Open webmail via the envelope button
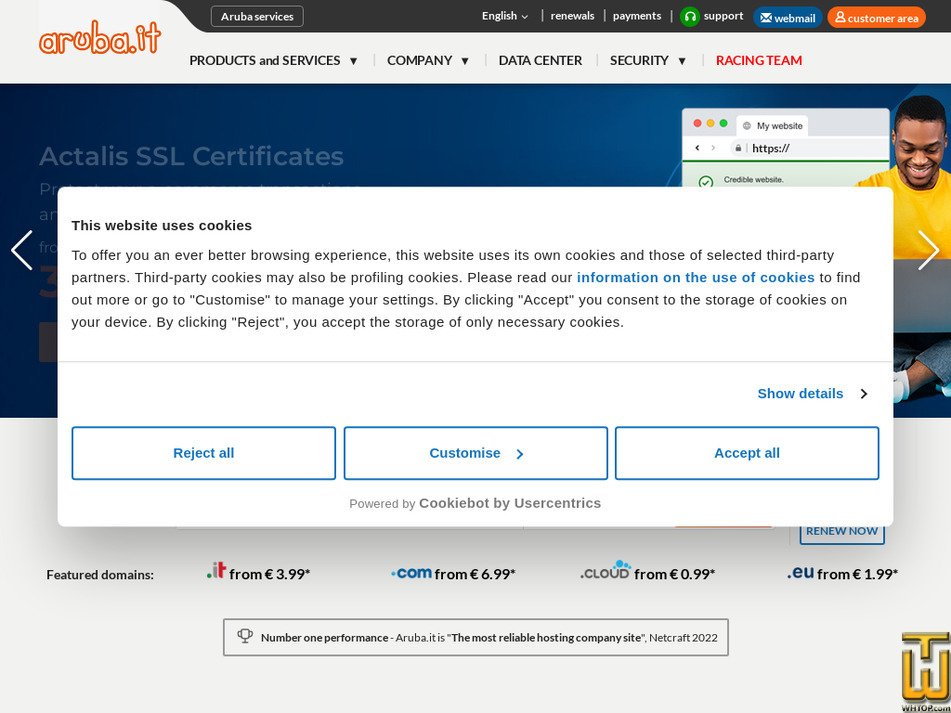The image size is (951, 713). (x=787, y=18)
